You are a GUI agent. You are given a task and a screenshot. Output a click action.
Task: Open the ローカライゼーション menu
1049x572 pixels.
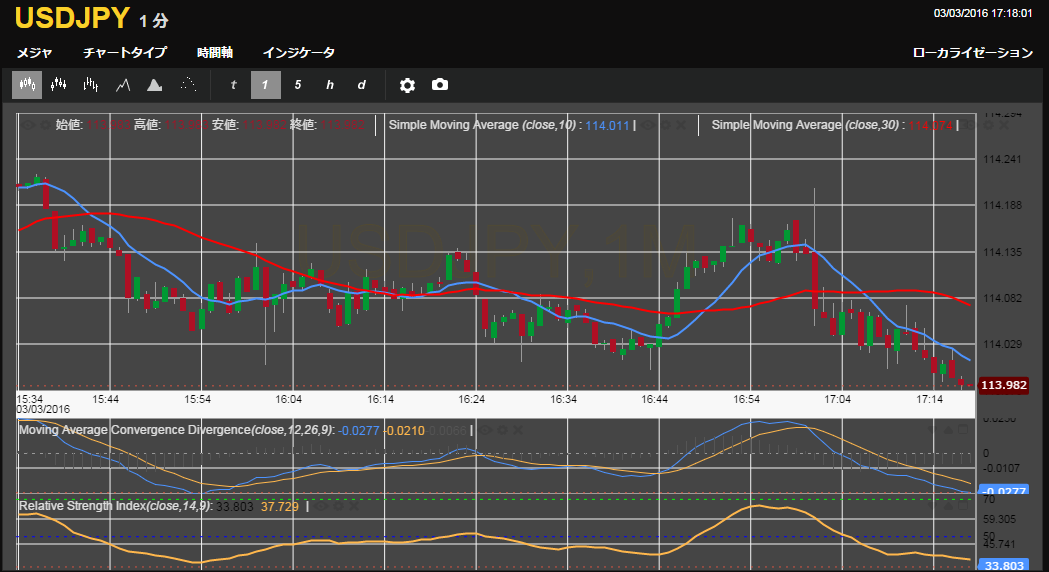click(x=973, y=52)
